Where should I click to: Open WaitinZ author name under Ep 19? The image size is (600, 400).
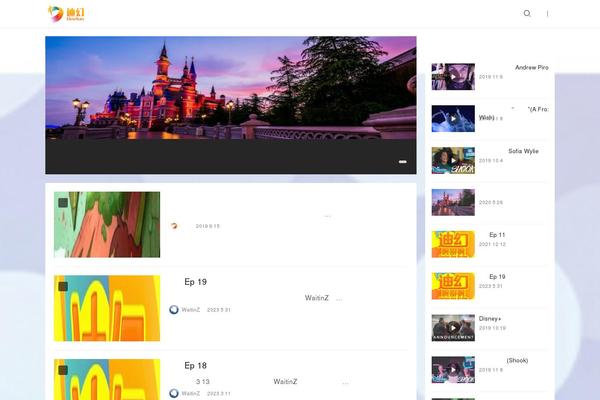[191, 310]
